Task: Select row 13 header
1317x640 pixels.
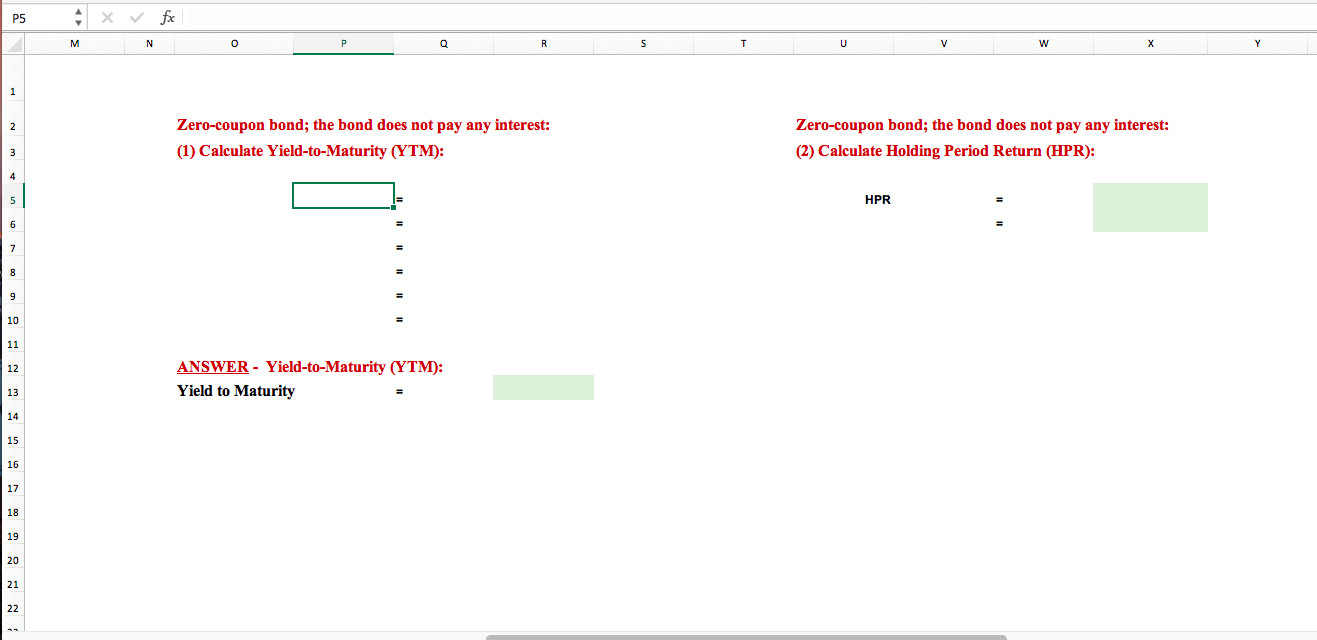Action: pyautogui.click(x=12, y=391)
